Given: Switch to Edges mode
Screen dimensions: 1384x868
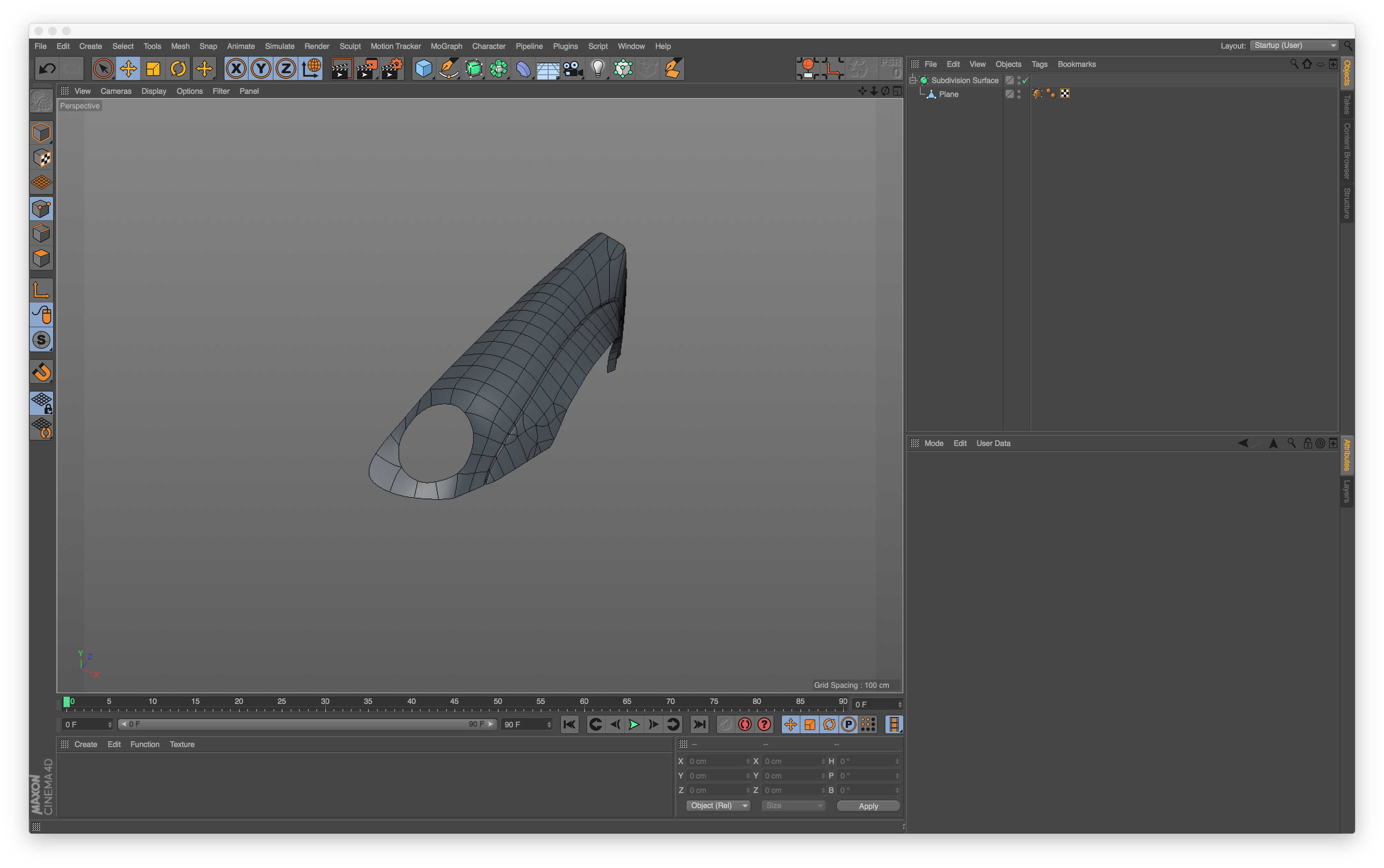Looking at the screenshot, I should 41,234.
